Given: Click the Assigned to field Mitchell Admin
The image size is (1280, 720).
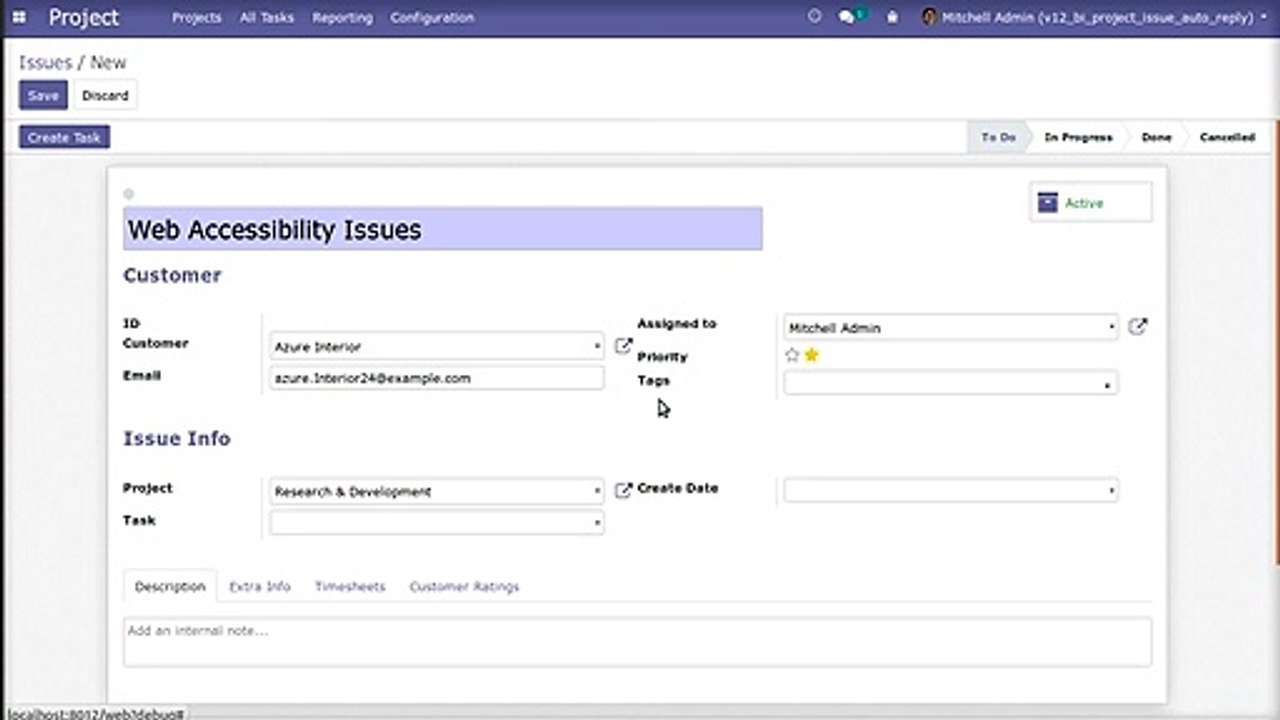Looking at the screenshot, I should pos(950,328).
